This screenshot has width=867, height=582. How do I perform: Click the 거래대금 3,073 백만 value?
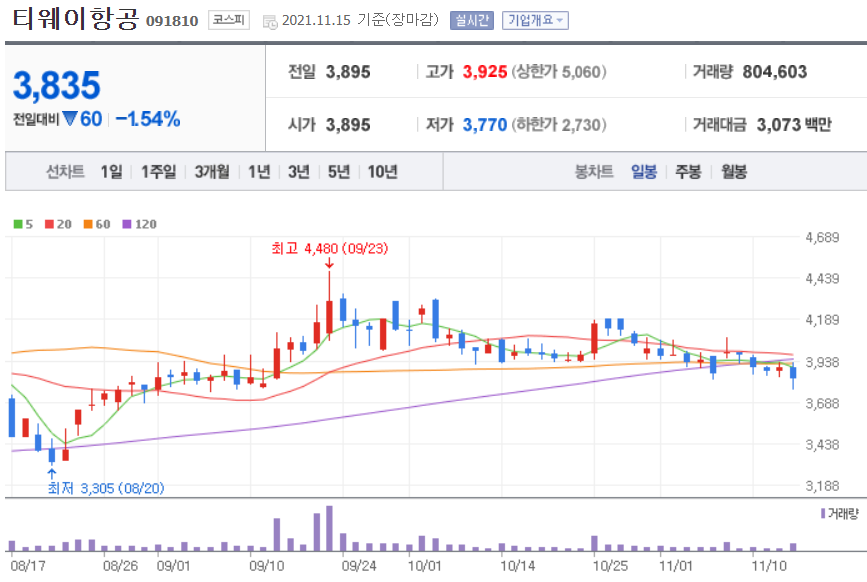[x=794, y=125]
